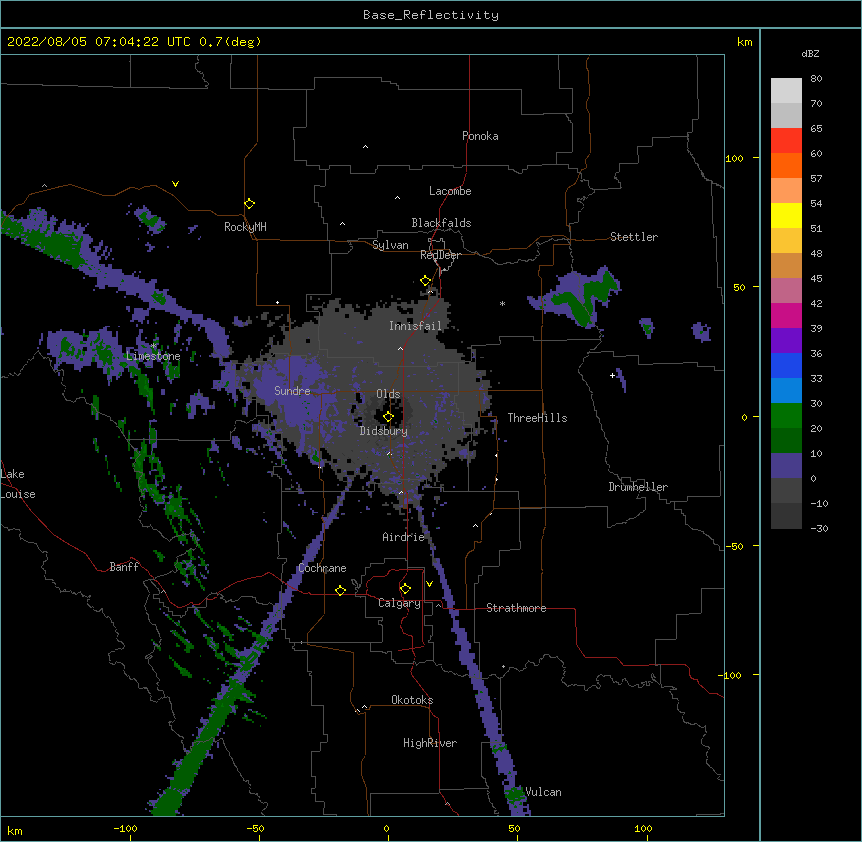Click the yellow V marker east of Calgary
Viewport: 862px width, 842px height.
tap(429, 584)
